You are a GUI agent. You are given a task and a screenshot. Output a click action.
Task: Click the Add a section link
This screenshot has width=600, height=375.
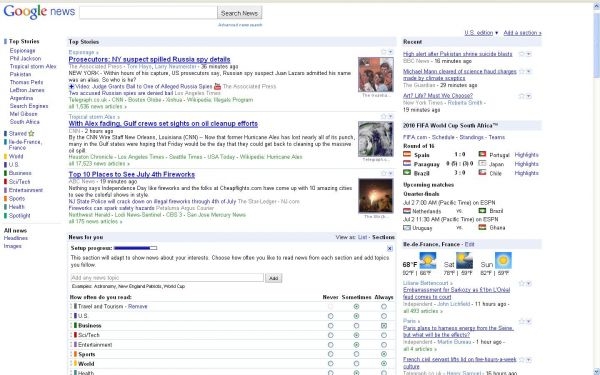(522, 33)
